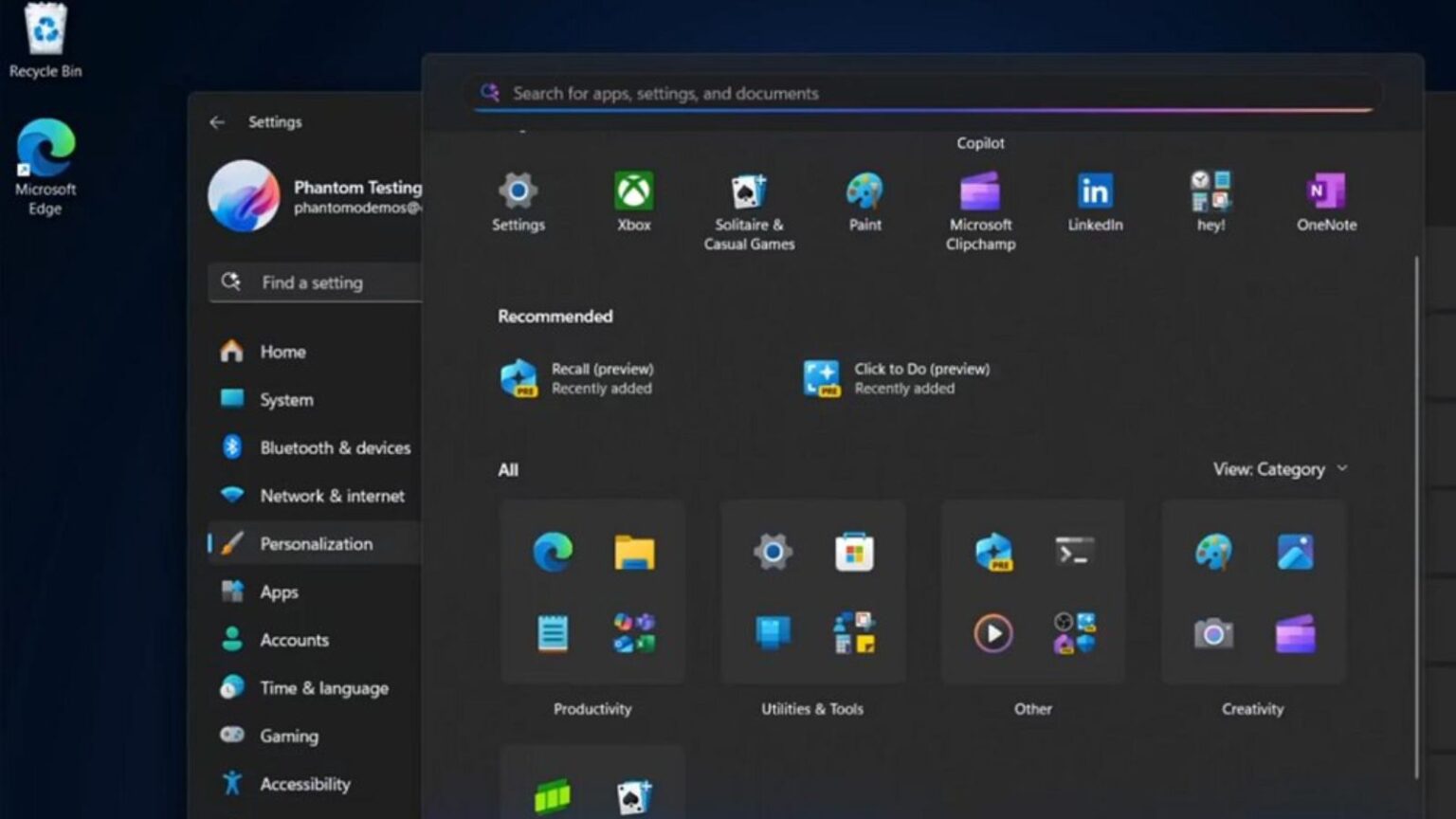Open File Explorer in Productivity category
The width and height of the screenshot is (1456, 819).
click(634, 552)
